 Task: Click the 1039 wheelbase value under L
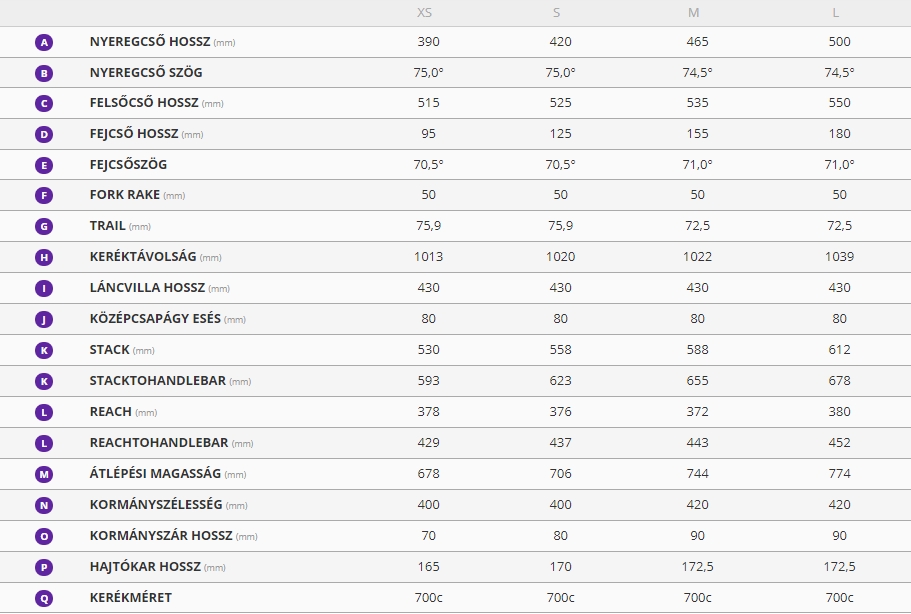click(840, 257)
